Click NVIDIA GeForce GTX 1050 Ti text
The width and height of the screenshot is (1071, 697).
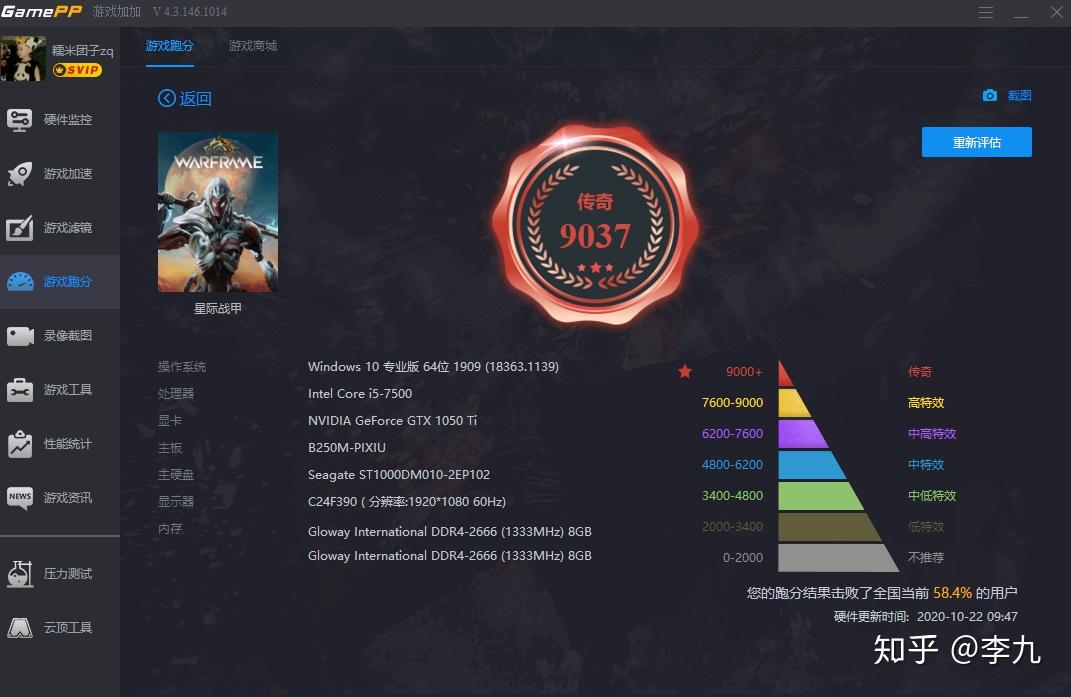(392, 420)
